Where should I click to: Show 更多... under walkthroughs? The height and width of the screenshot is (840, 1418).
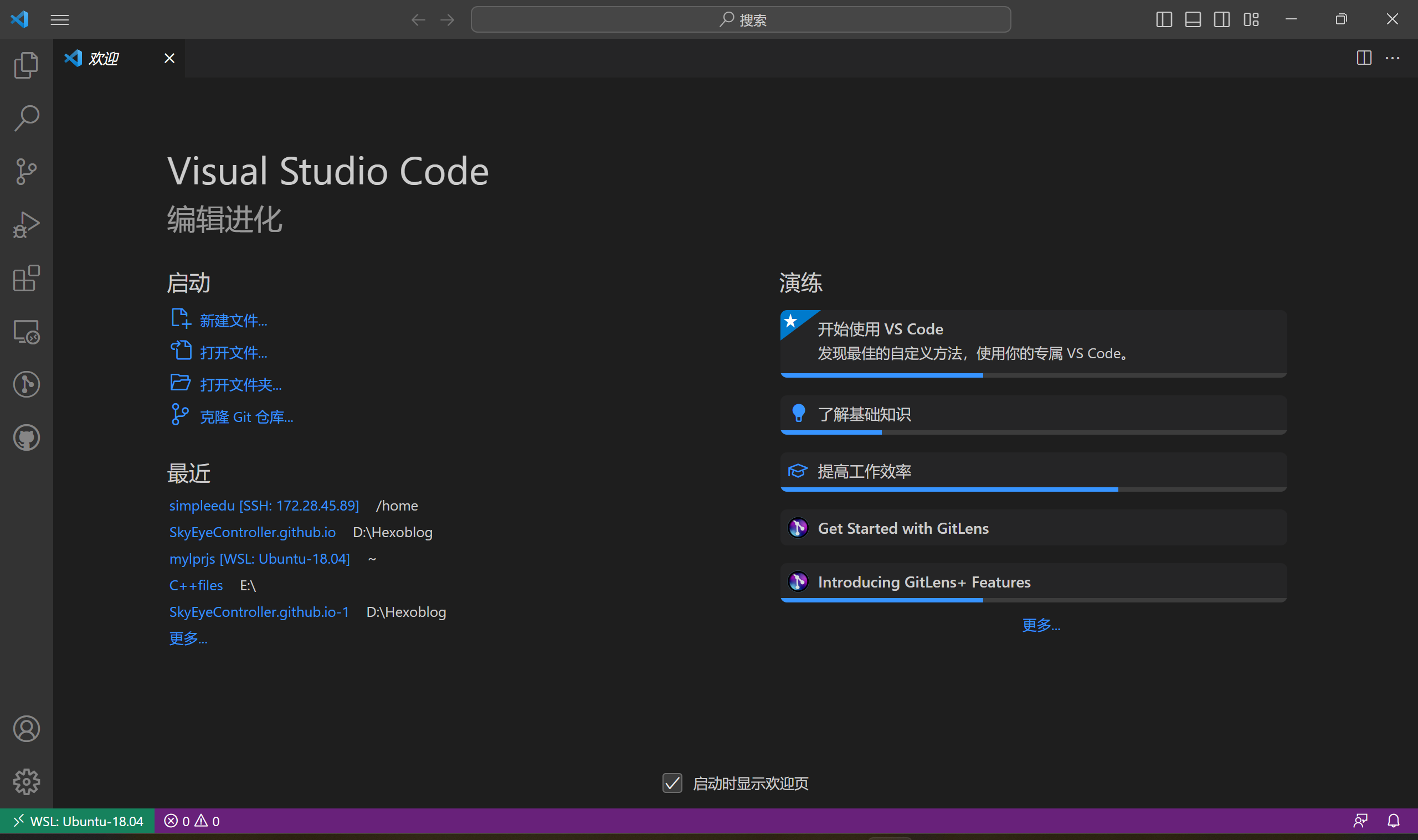click(1041, 625)
